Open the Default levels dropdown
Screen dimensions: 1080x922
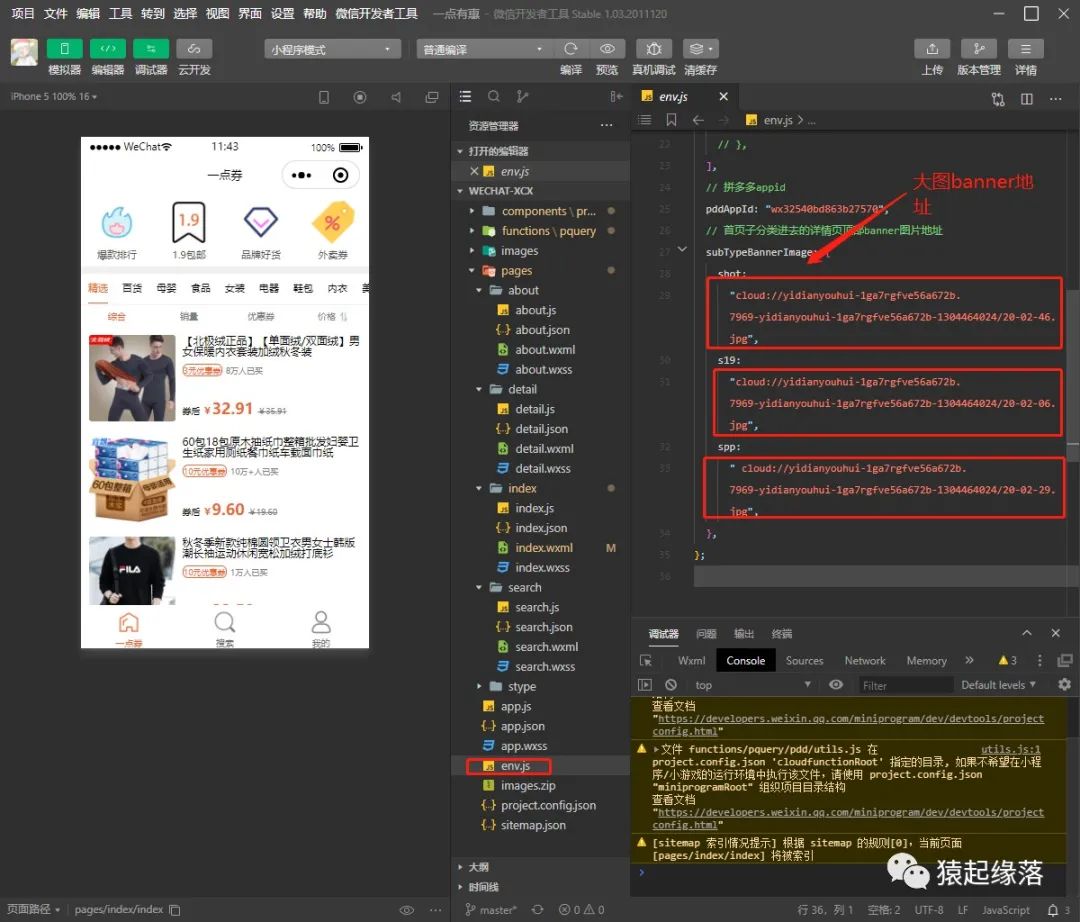[998, 685]
